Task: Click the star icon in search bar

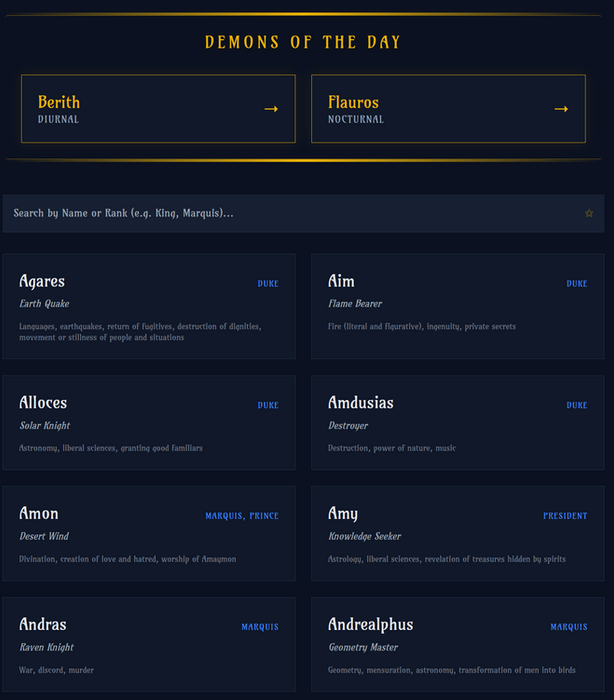Action: [589, 213]
